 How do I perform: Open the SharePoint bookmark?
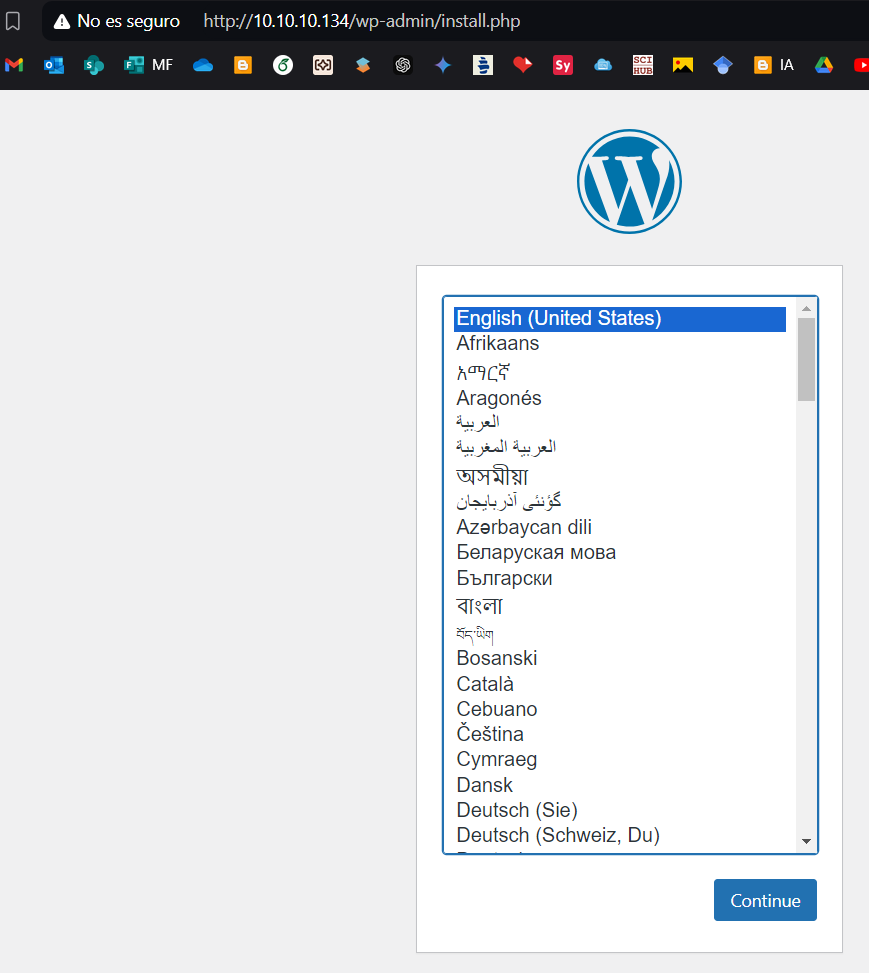click(x=94, y=65)
